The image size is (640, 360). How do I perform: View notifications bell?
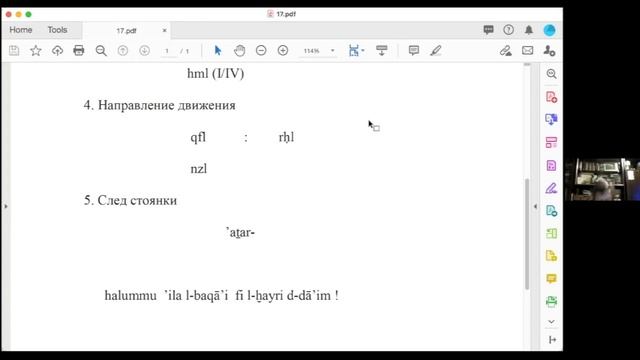coord(529,30)
